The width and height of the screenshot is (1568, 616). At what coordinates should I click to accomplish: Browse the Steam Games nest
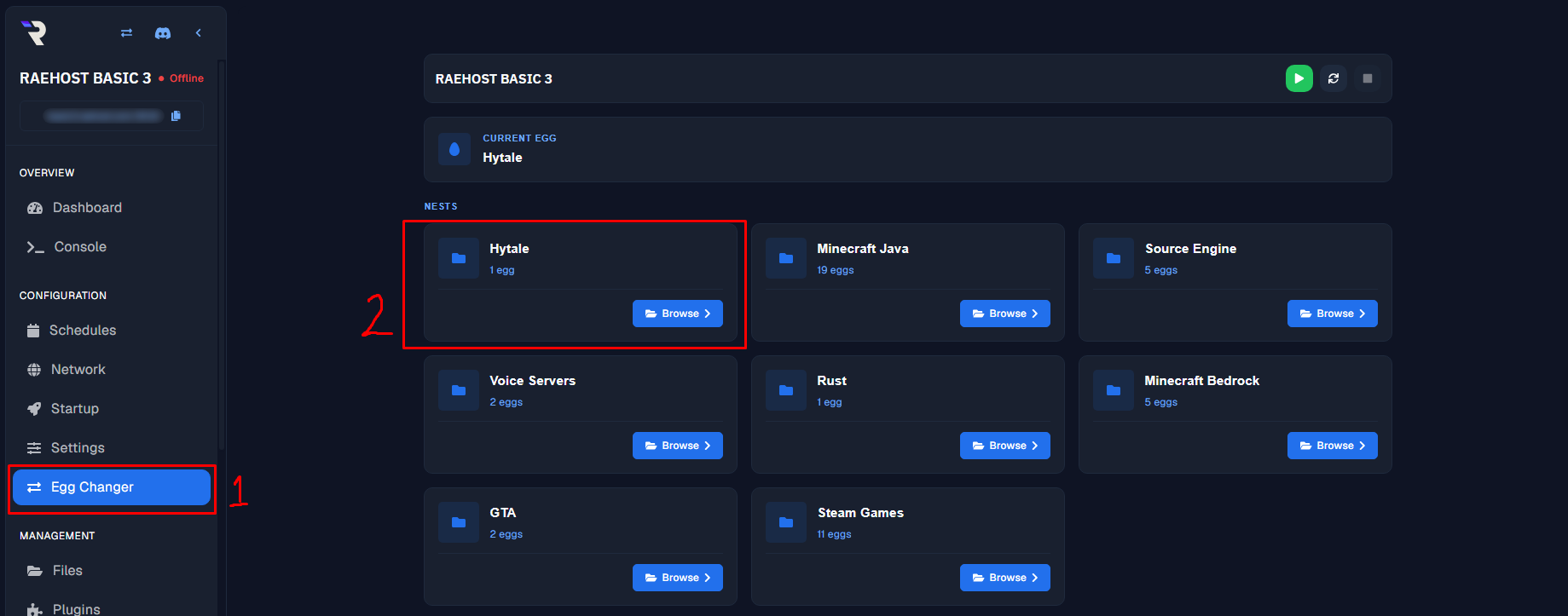1005,578
